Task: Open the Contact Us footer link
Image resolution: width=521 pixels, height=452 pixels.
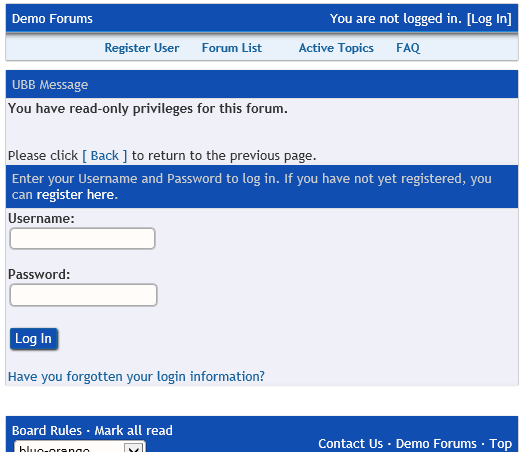Action: (x=351, y=444)
